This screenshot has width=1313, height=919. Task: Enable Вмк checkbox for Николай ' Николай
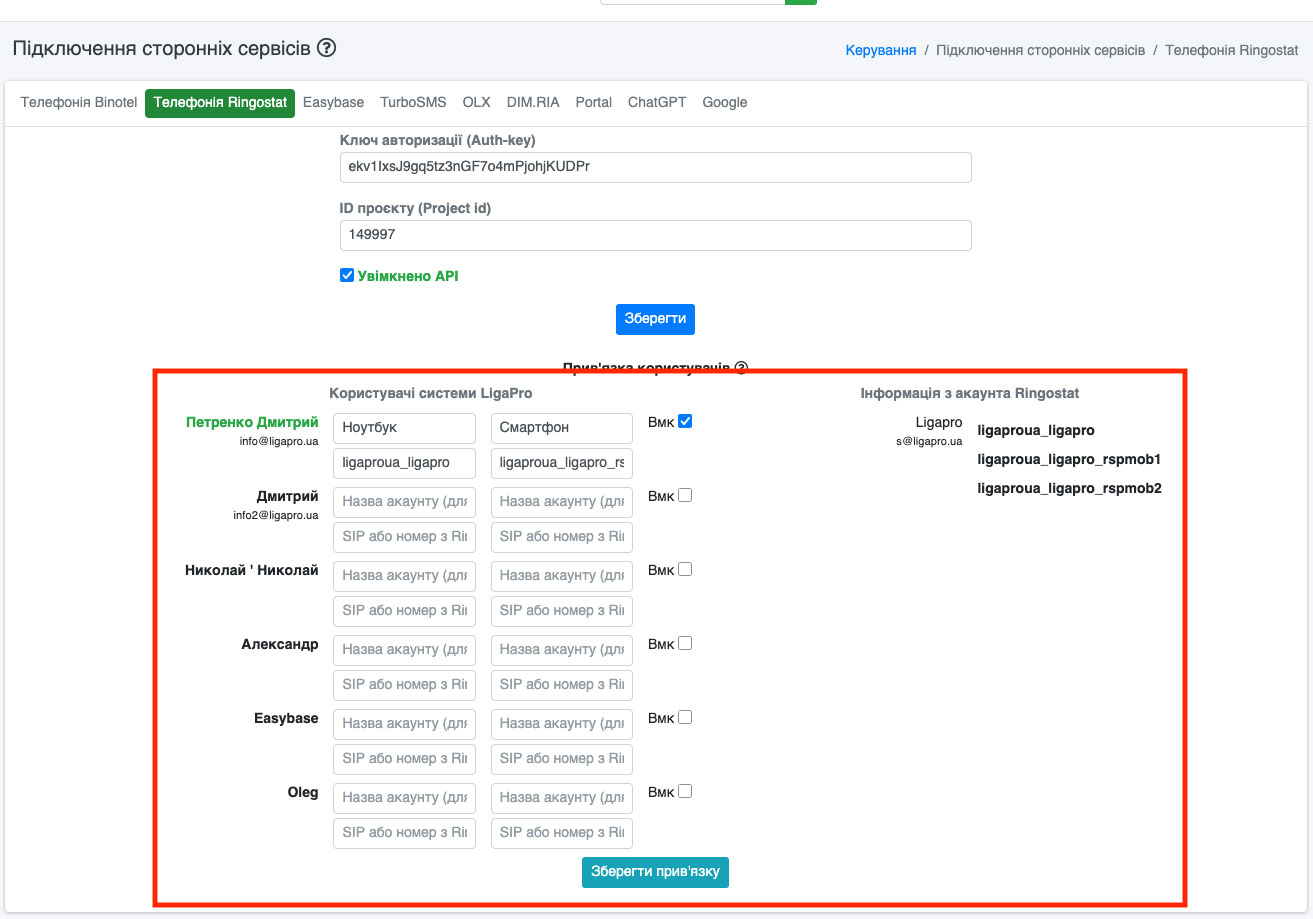pos(685,569)
